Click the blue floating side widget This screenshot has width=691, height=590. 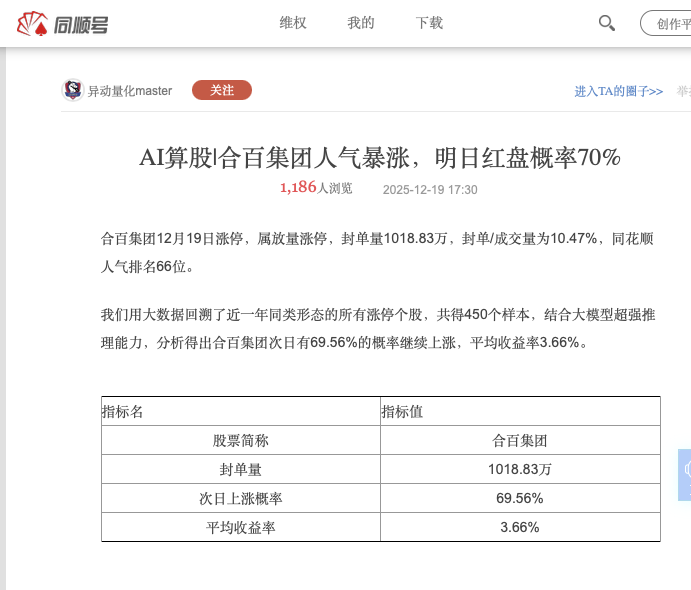click(684, 475)
